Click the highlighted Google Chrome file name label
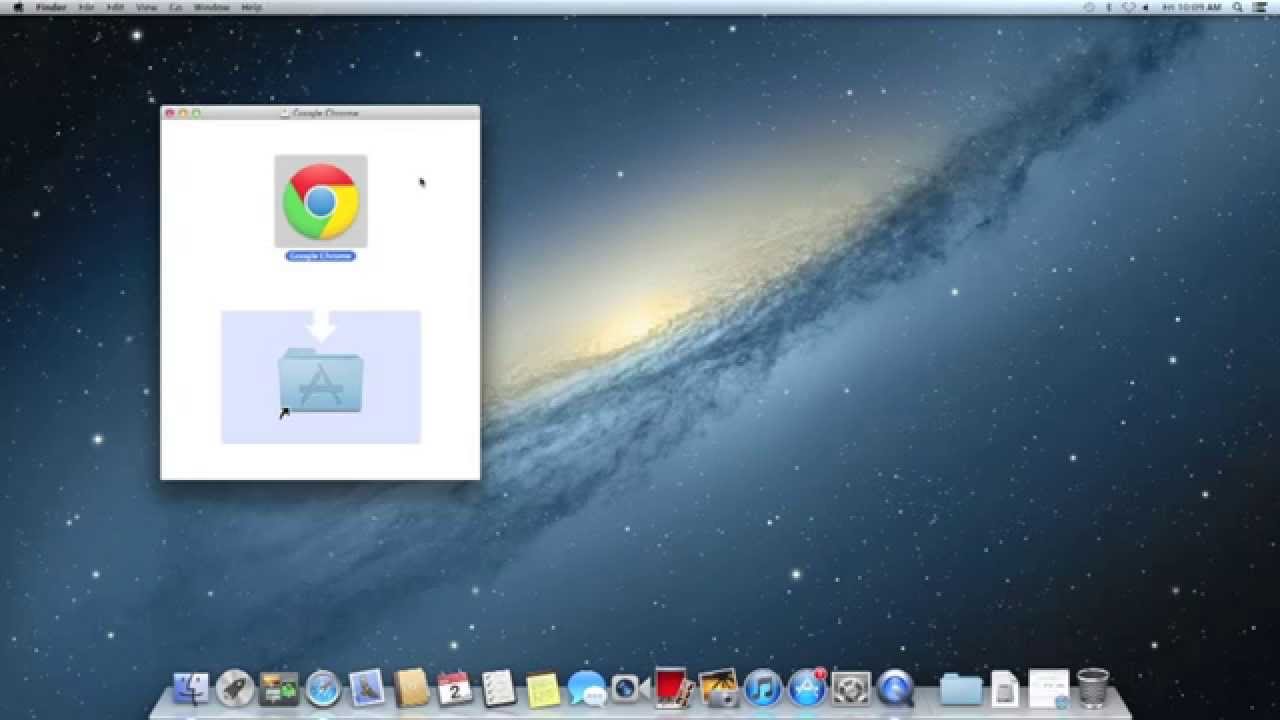Screen dimensions: 1280x720 click(320, 256)
